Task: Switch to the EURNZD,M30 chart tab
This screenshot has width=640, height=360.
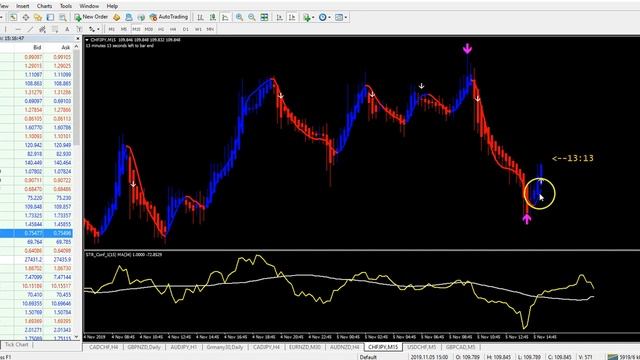Action: pyautogui.click(x=304, y=347)
